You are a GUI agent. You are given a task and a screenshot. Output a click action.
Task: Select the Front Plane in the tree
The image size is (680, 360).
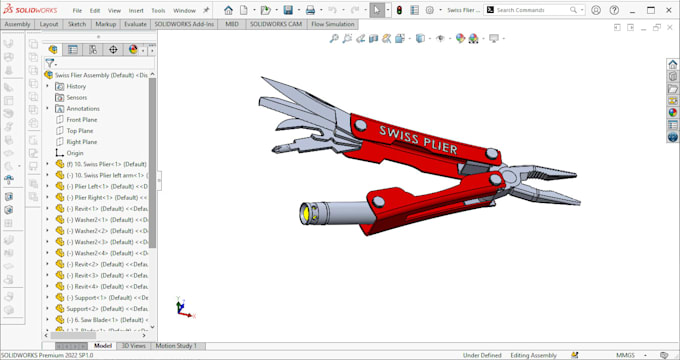click(82, 120)
